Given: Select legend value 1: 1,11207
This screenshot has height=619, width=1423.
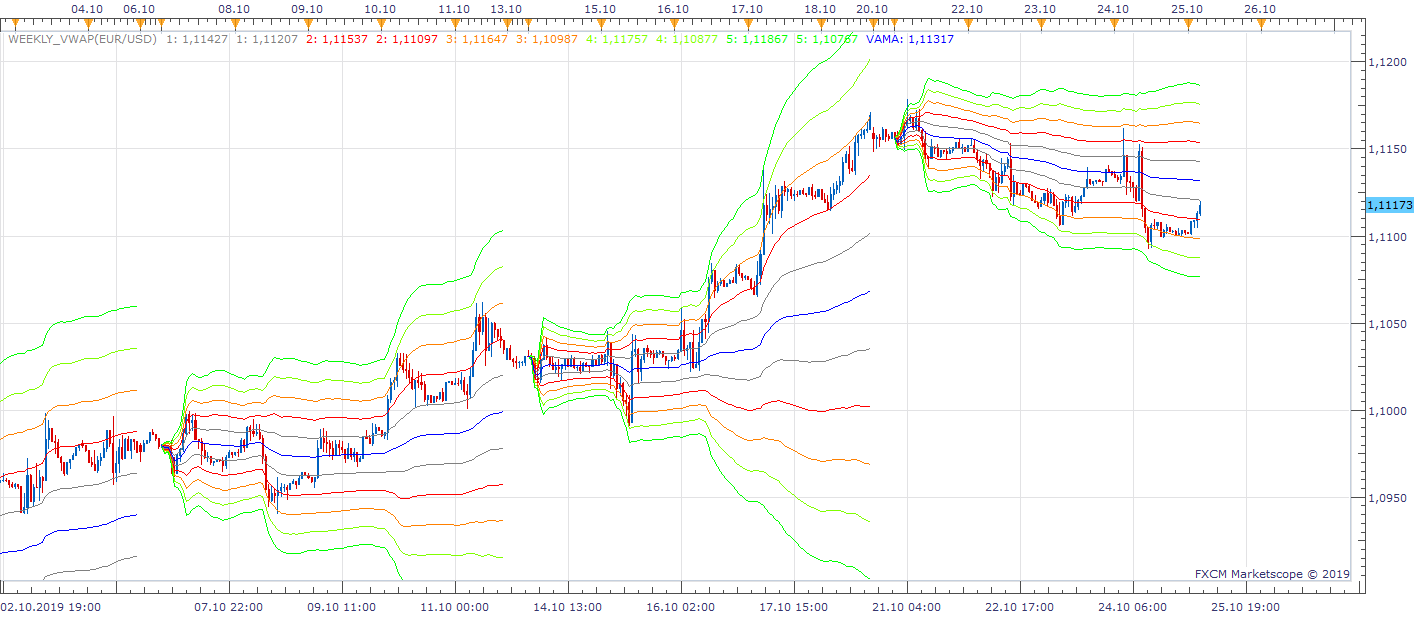Looking at the screenshot, I should coord(268,39).
